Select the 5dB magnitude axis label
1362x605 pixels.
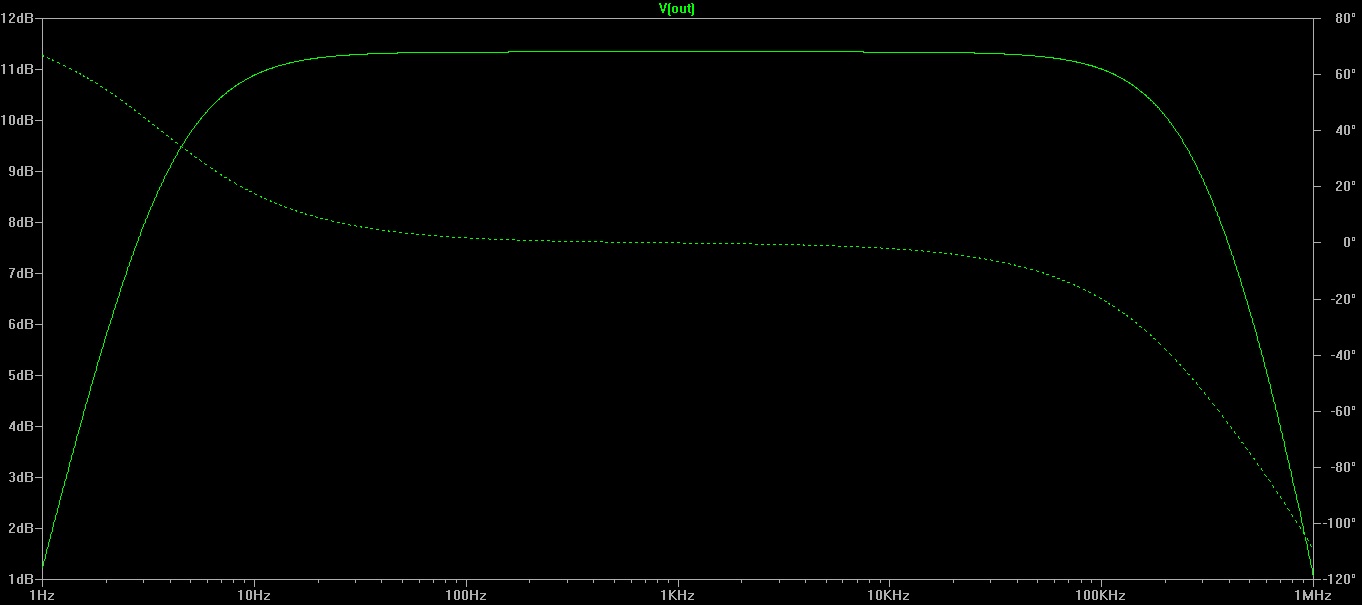point(22,375)
